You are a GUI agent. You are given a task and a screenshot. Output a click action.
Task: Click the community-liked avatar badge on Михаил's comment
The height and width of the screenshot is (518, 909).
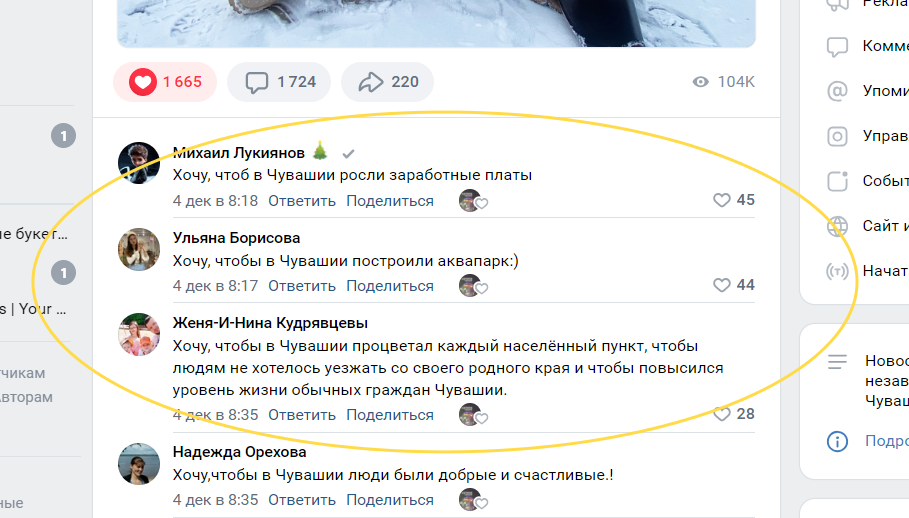tap(471, 201)
